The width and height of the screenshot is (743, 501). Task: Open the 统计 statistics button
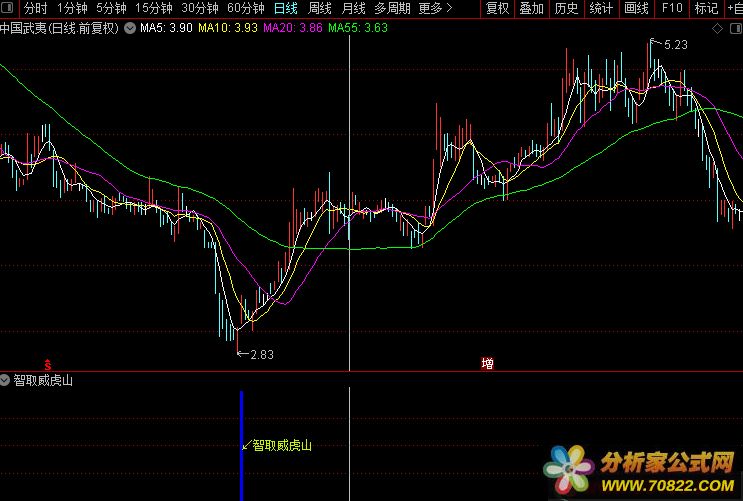[x=601, y=8]
